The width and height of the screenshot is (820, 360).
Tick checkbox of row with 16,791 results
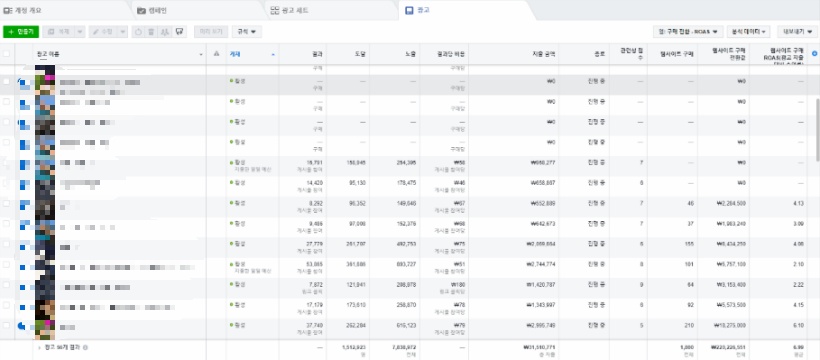[6, 163]
